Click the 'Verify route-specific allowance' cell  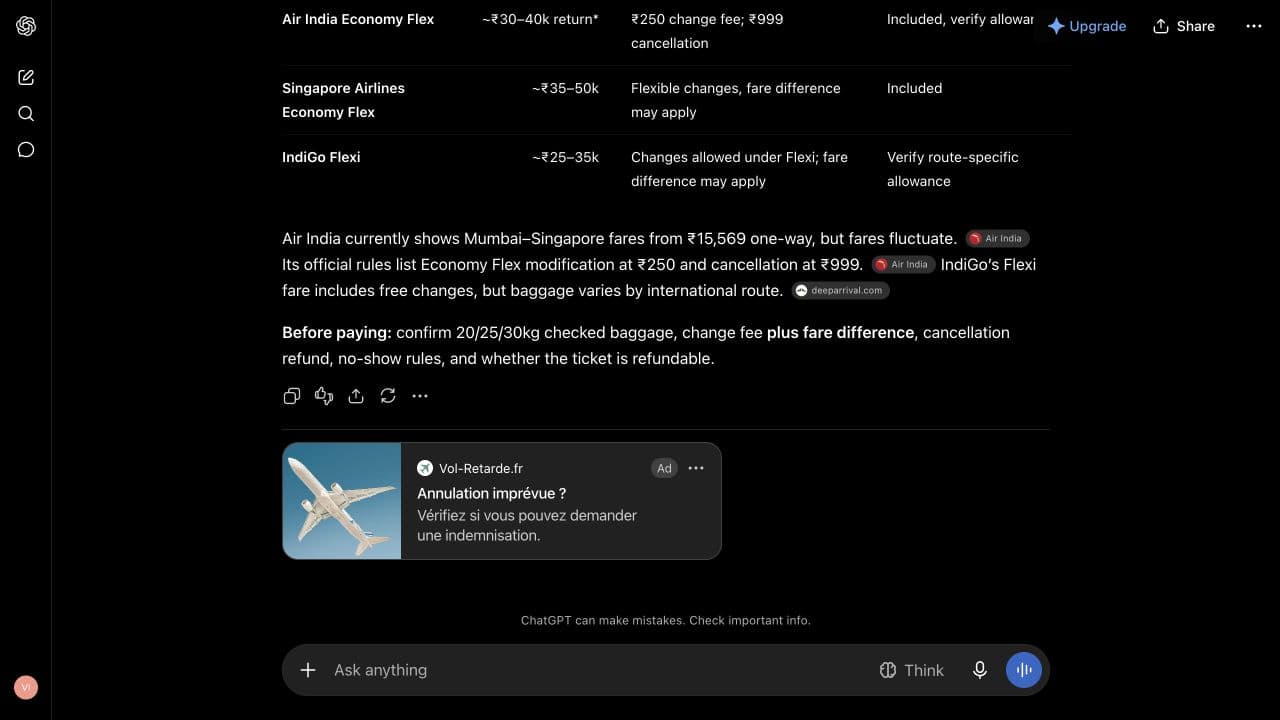(x=953, y=169)
